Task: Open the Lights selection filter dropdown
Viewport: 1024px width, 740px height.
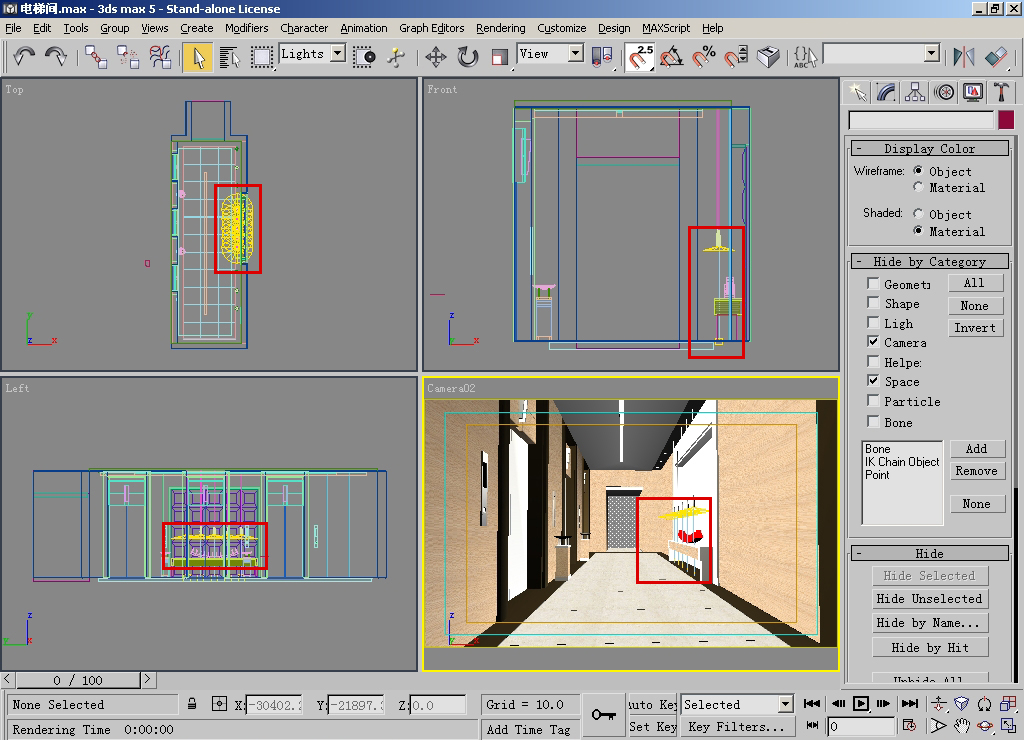Action: 337,54
